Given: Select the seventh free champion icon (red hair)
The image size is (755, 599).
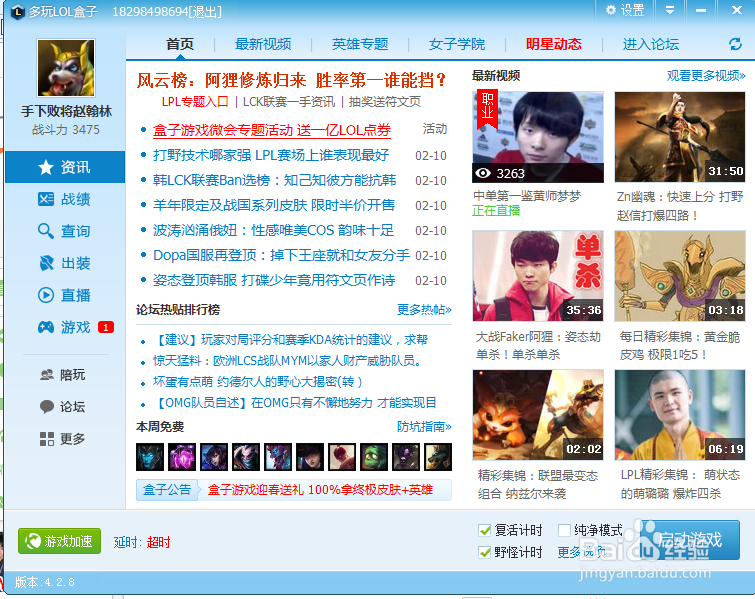Looking at the screenshot, I should (342, 457).
